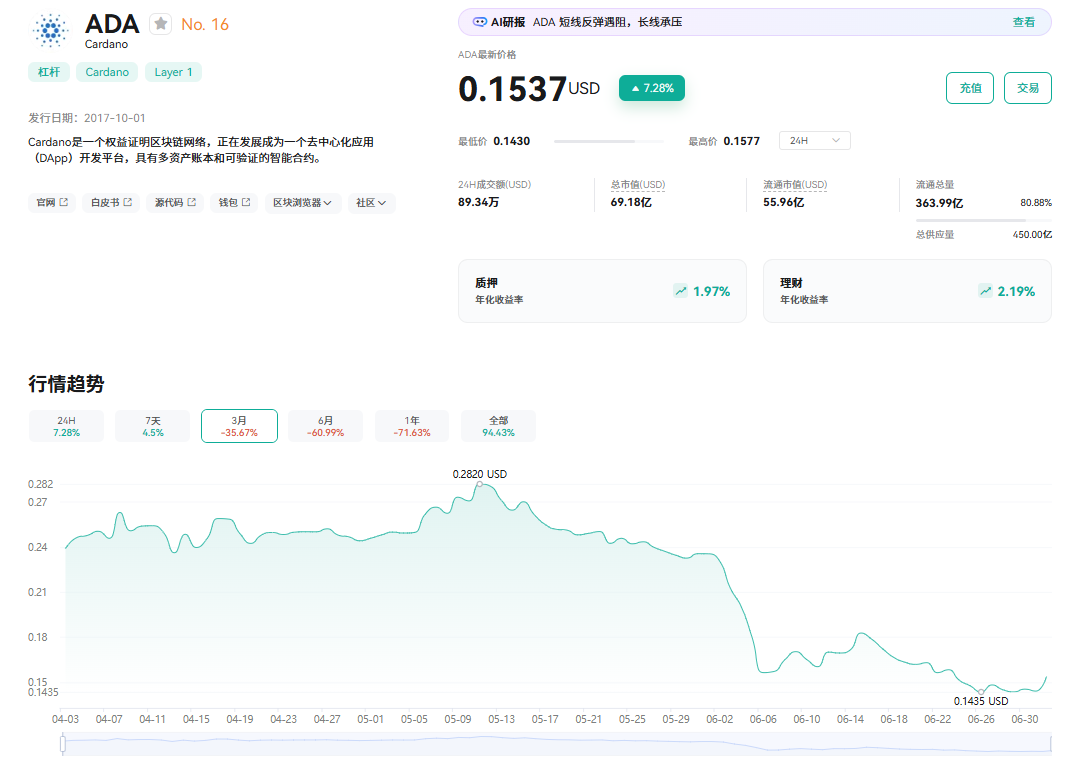
Task: Click the 行情趋势 heading
Action: (66, 384)
